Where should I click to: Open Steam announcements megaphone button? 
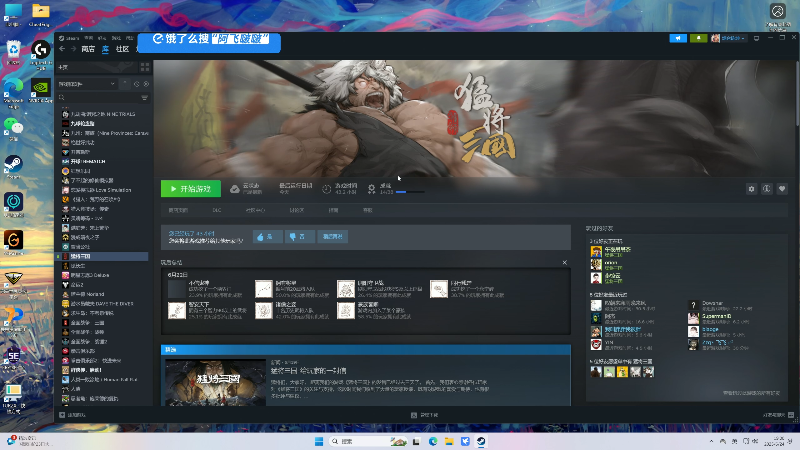[678, 38]
